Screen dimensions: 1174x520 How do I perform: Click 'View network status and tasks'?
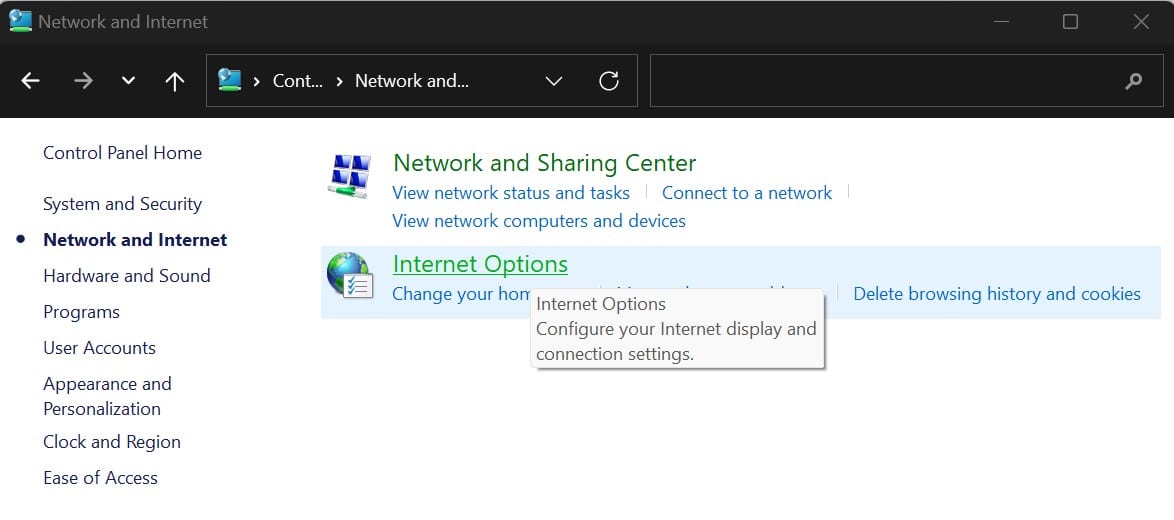[511, 193]
